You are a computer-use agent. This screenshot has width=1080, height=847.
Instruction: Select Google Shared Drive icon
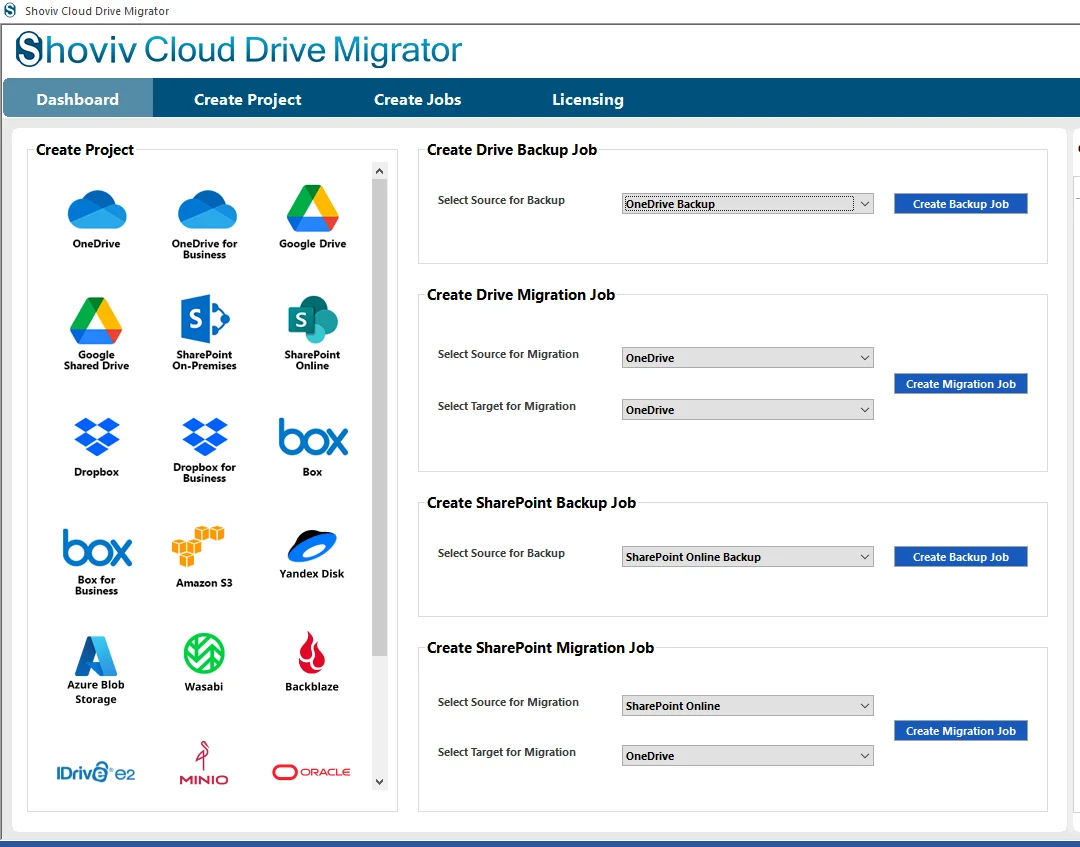96,321
